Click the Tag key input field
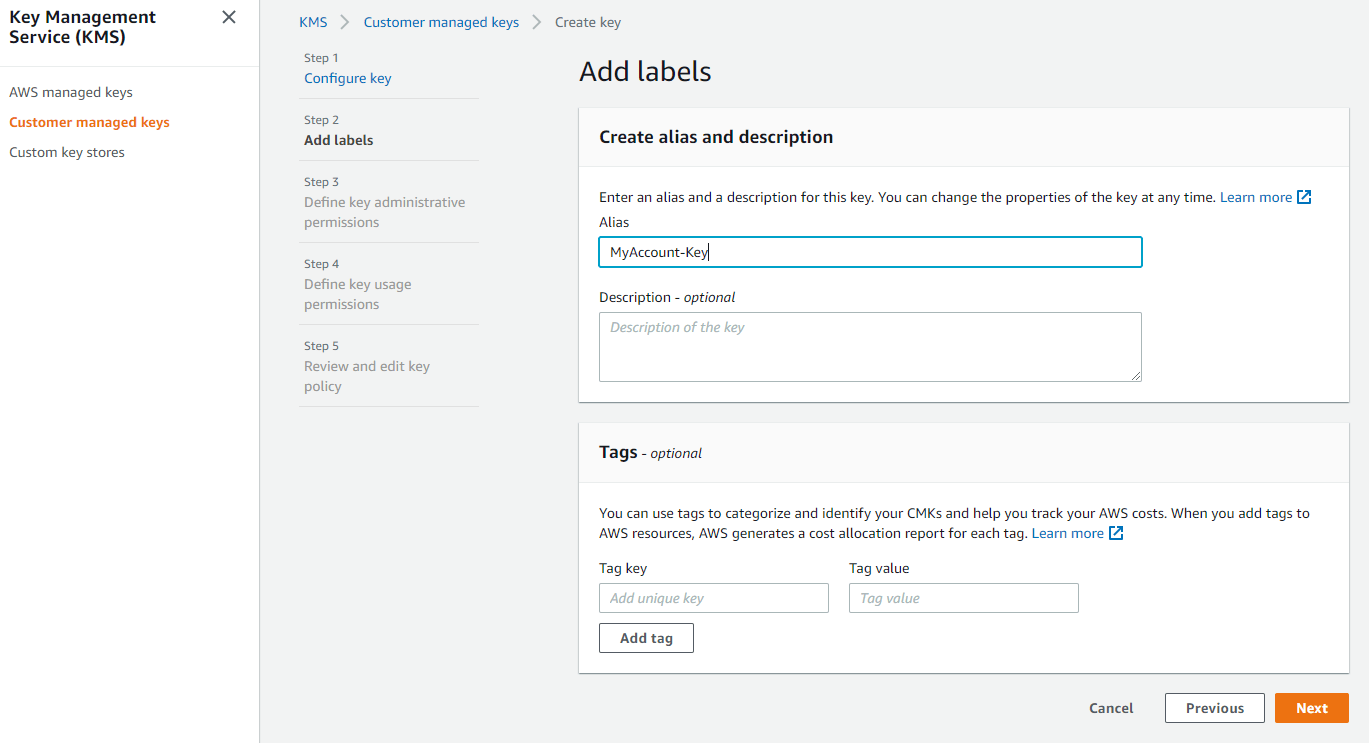Screen dimensions: 1369x743 [713, 598]
